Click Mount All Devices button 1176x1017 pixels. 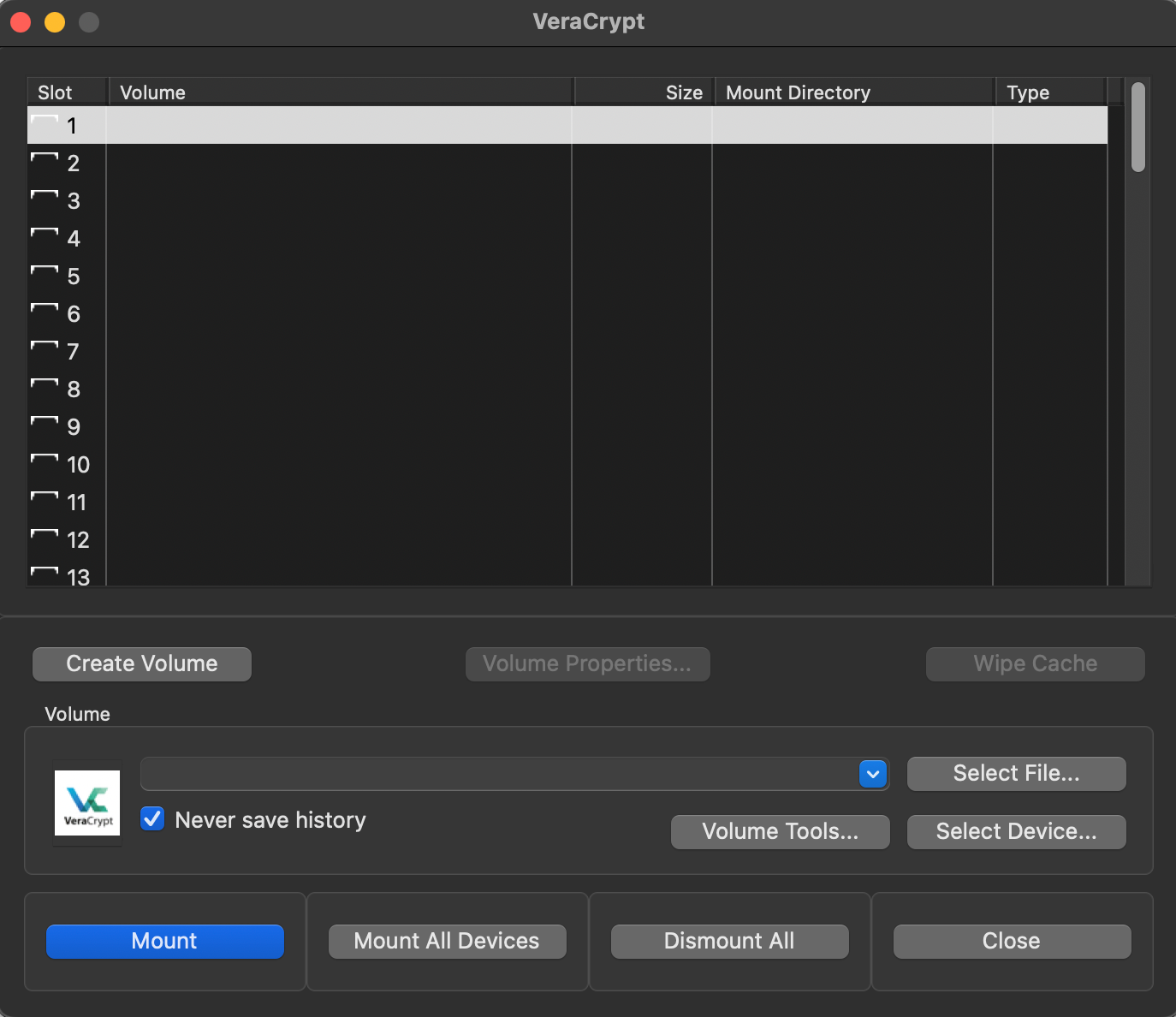click(447, 942)
